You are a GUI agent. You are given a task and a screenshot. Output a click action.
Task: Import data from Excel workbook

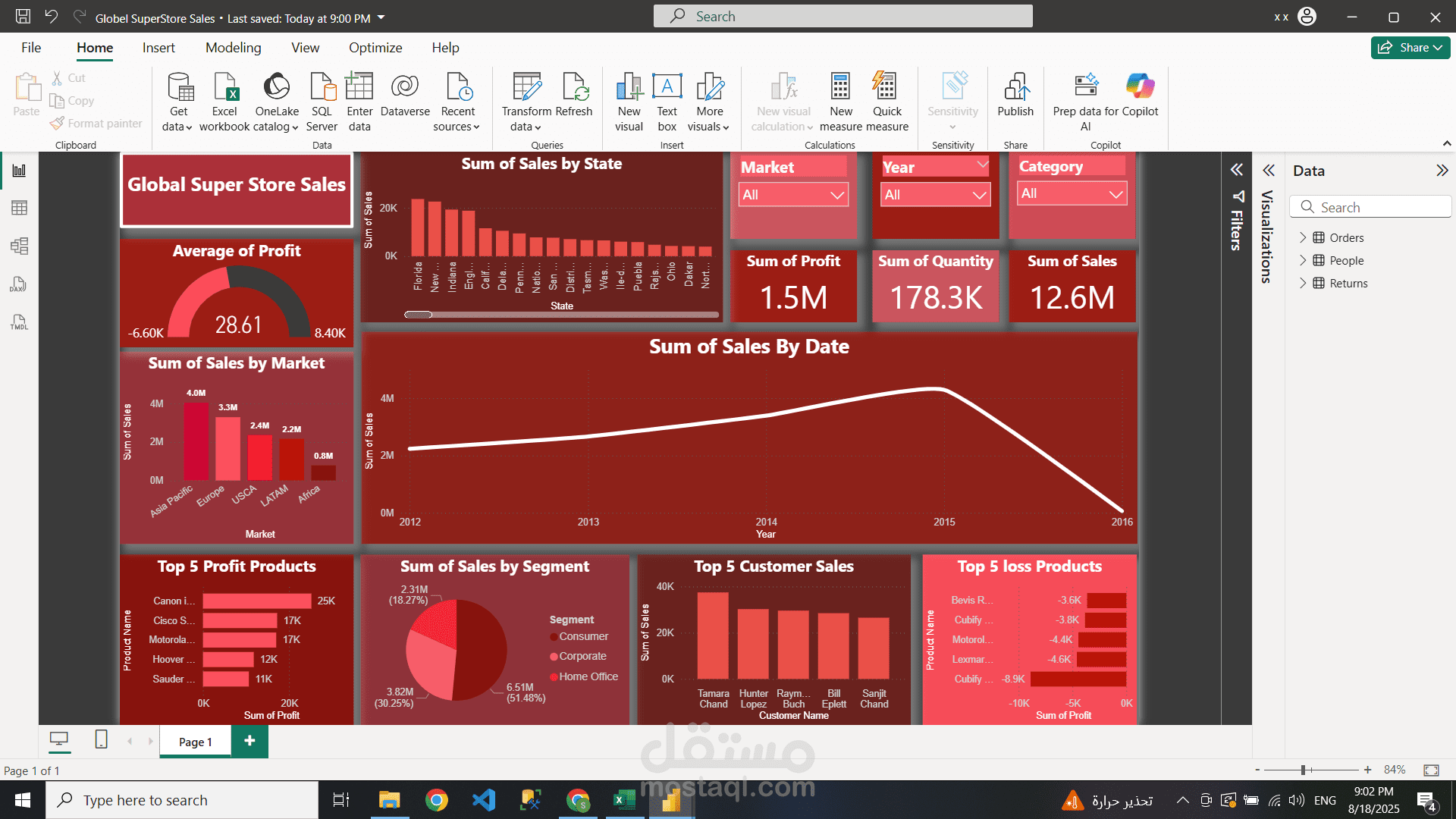click(x=224, y=102)
